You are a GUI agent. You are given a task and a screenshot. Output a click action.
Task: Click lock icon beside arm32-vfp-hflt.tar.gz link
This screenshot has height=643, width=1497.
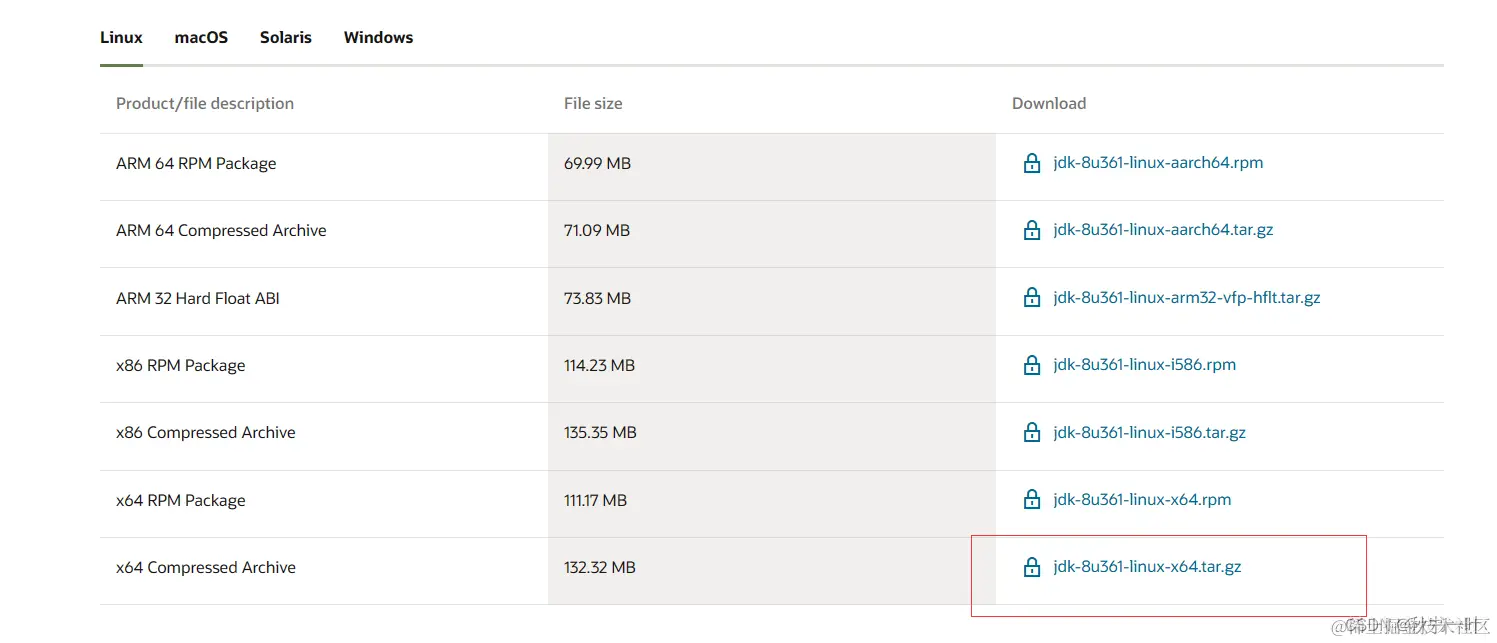click(1032, 298)
